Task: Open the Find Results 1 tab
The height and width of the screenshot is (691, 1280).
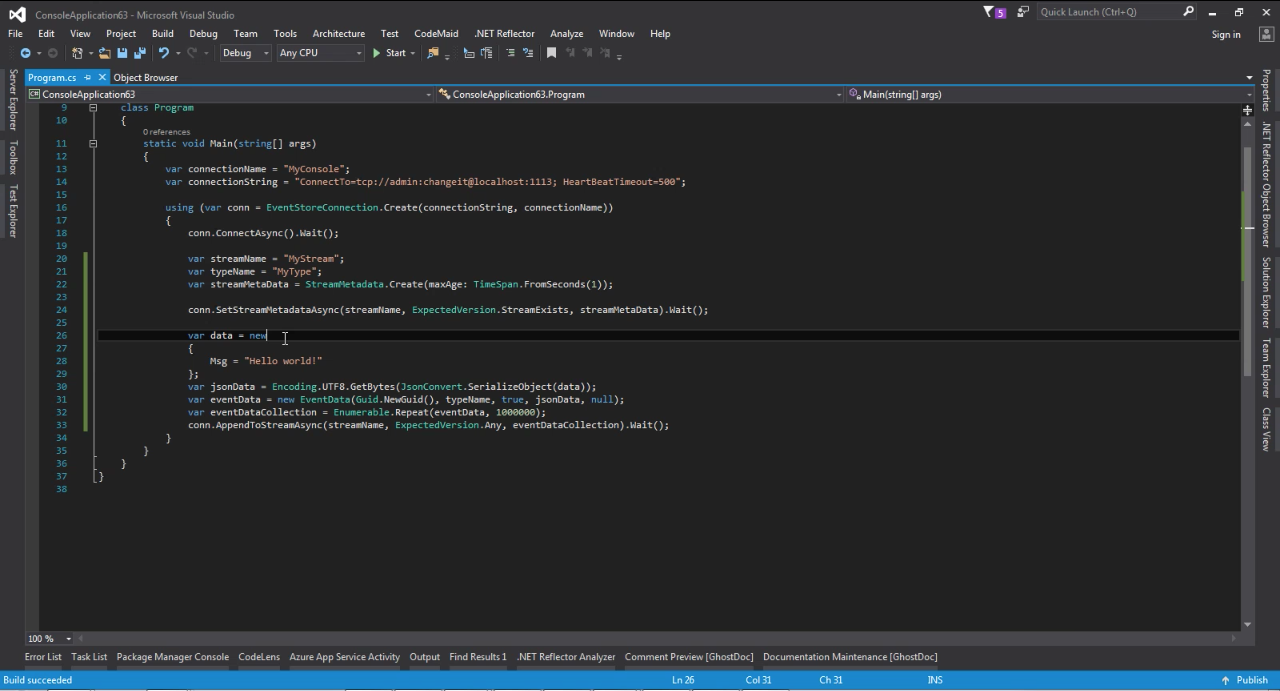Action: [x=478, y=657]
